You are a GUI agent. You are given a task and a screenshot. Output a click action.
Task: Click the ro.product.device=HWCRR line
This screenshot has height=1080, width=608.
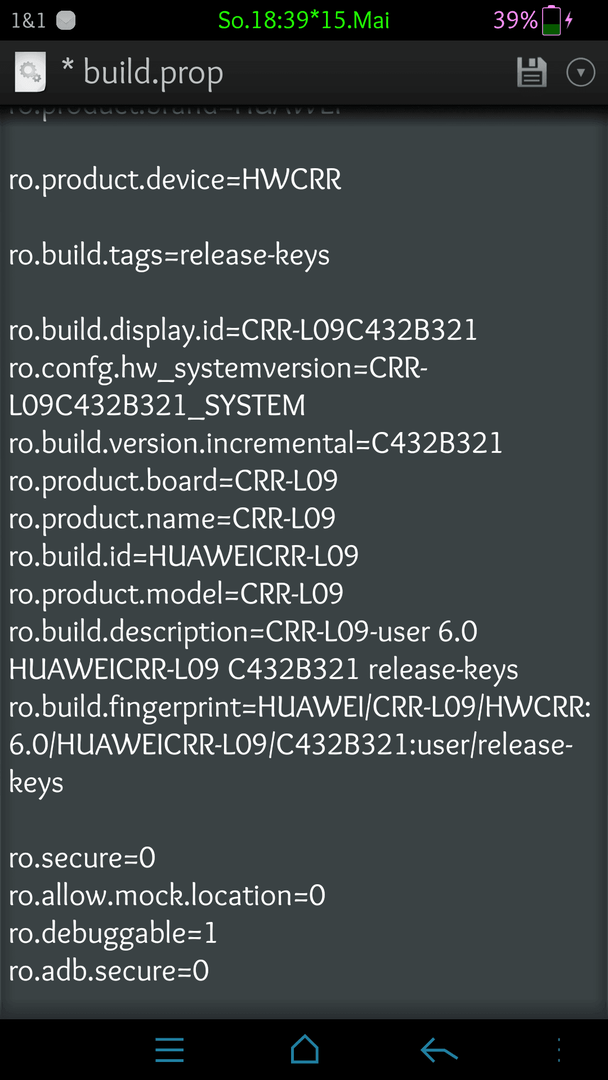pyautogui.click(x=175, y=180)
